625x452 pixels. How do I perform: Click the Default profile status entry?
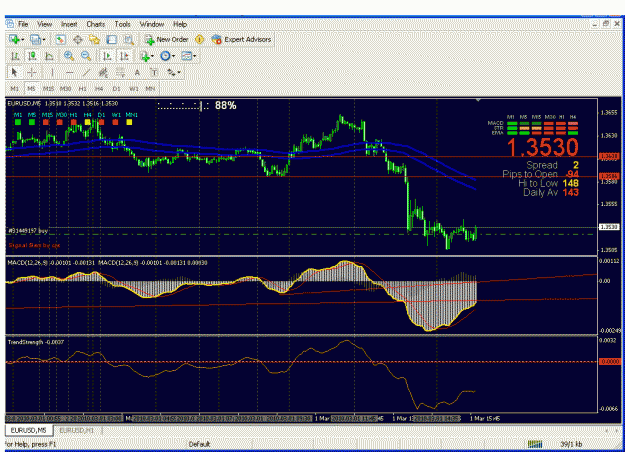pyautogui.click(x=199, y=444)
